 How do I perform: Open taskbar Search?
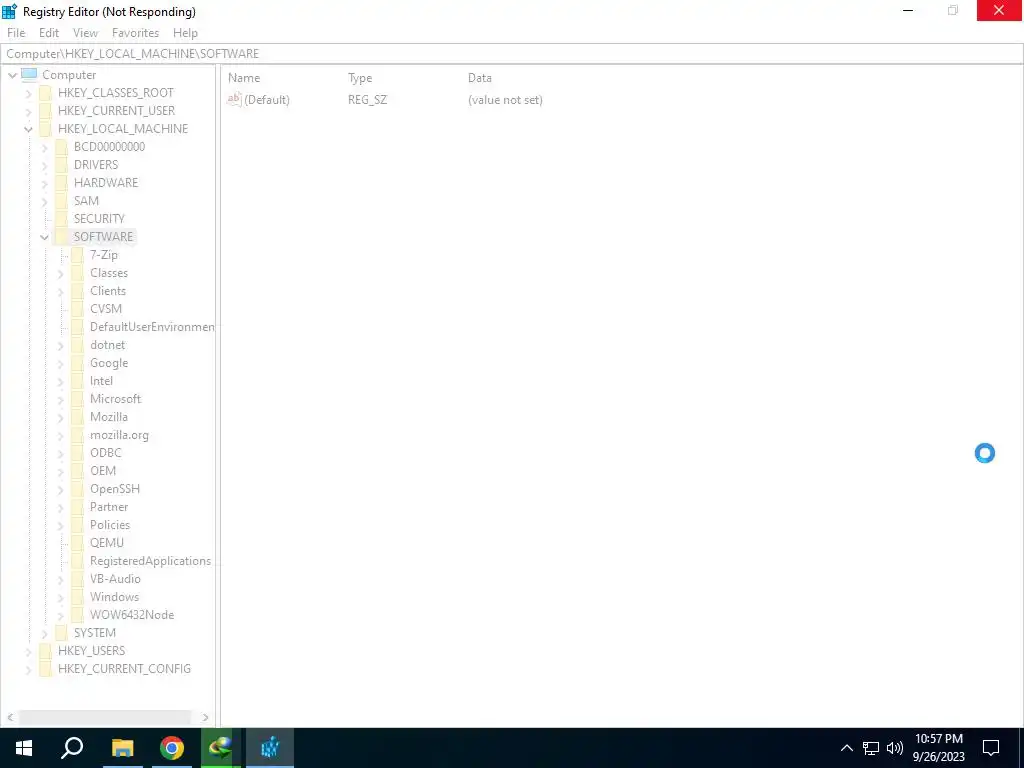click(72, 748)
